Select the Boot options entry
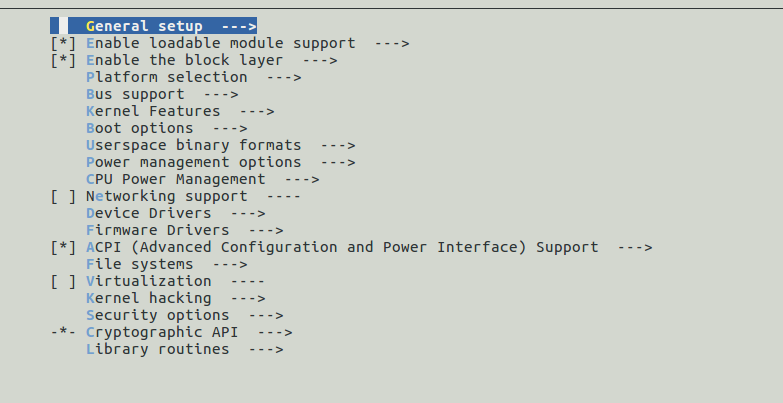The width and height of the screenshot is (783, 403). coord(140,128)
